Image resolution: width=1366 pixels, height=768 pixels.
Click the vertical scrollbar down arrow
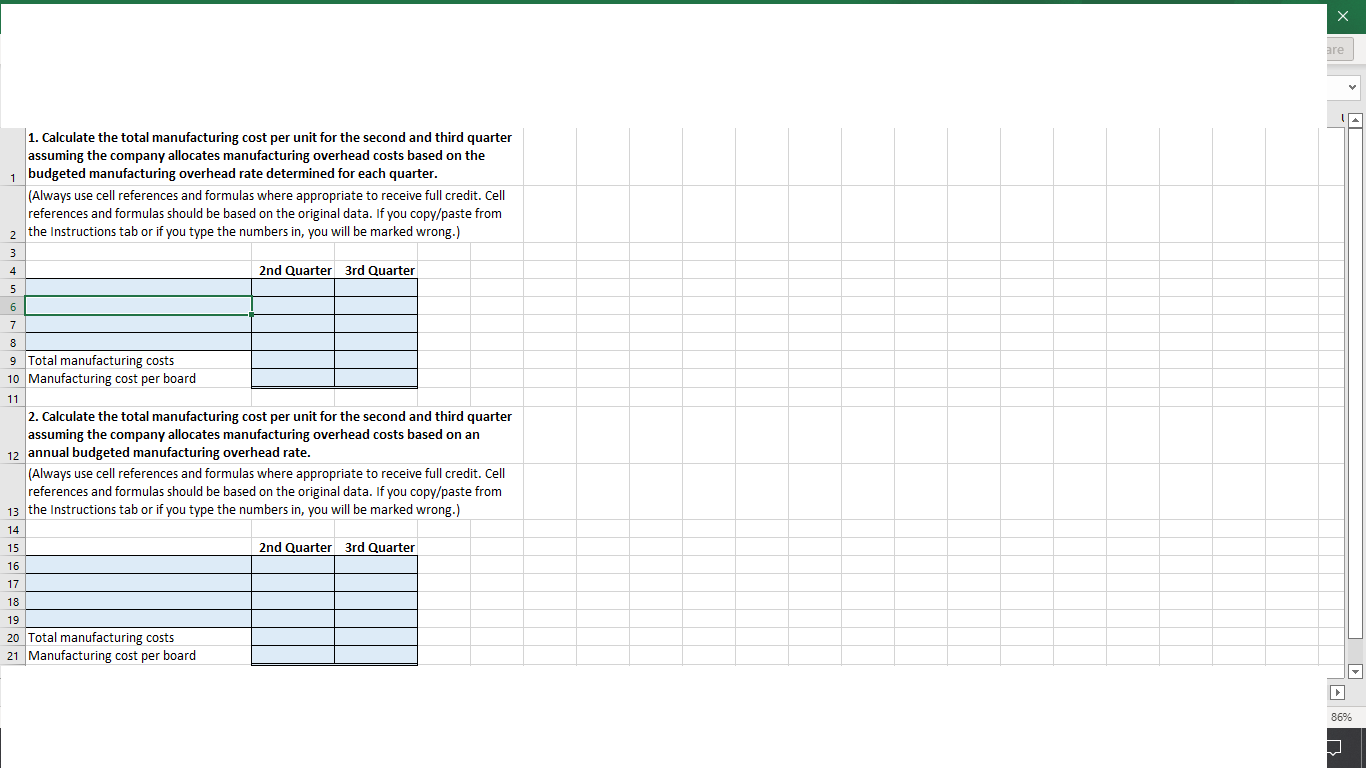click(x=1355, y=670)
